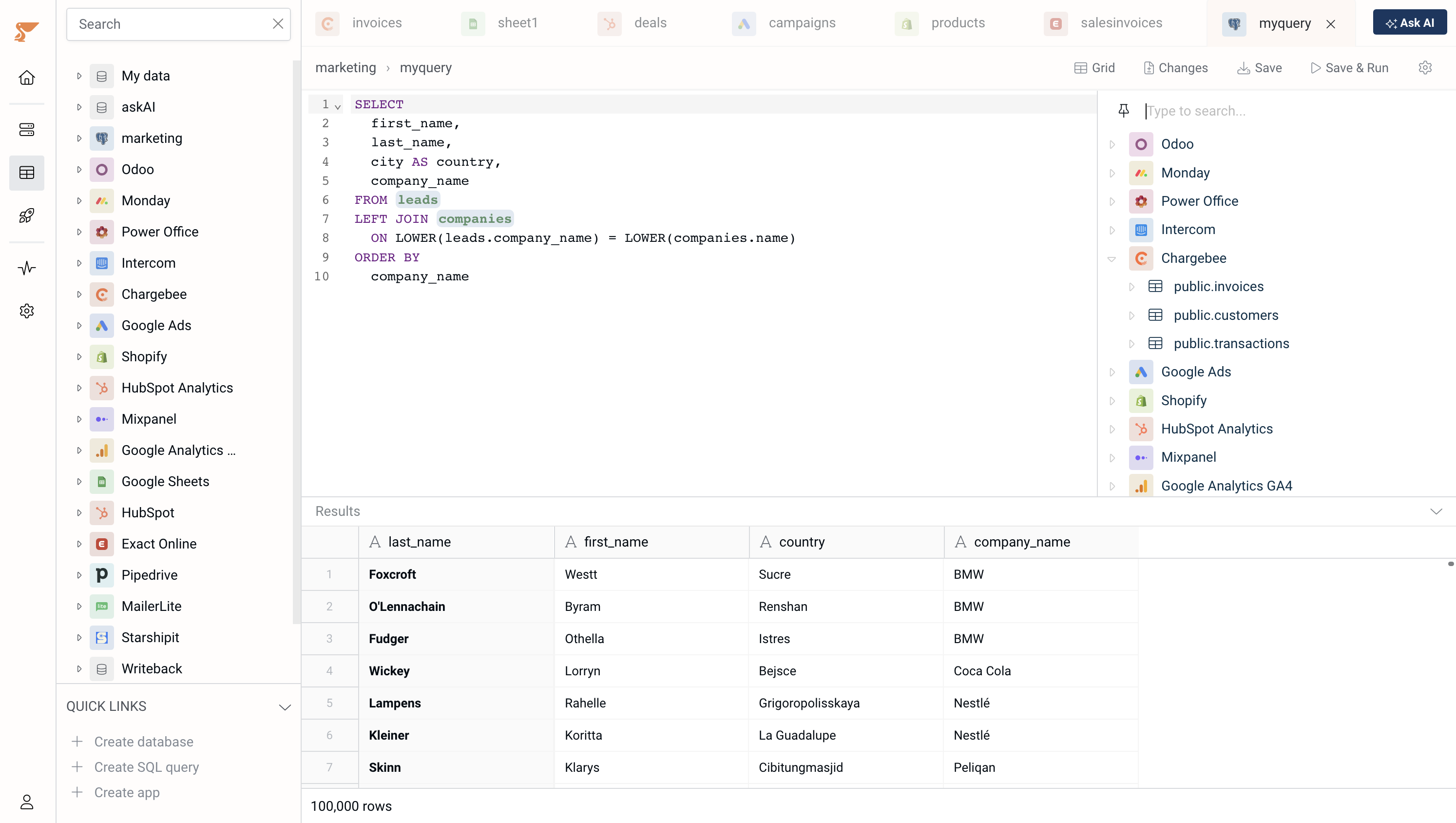Close the myquery tab

(1330, 24)
